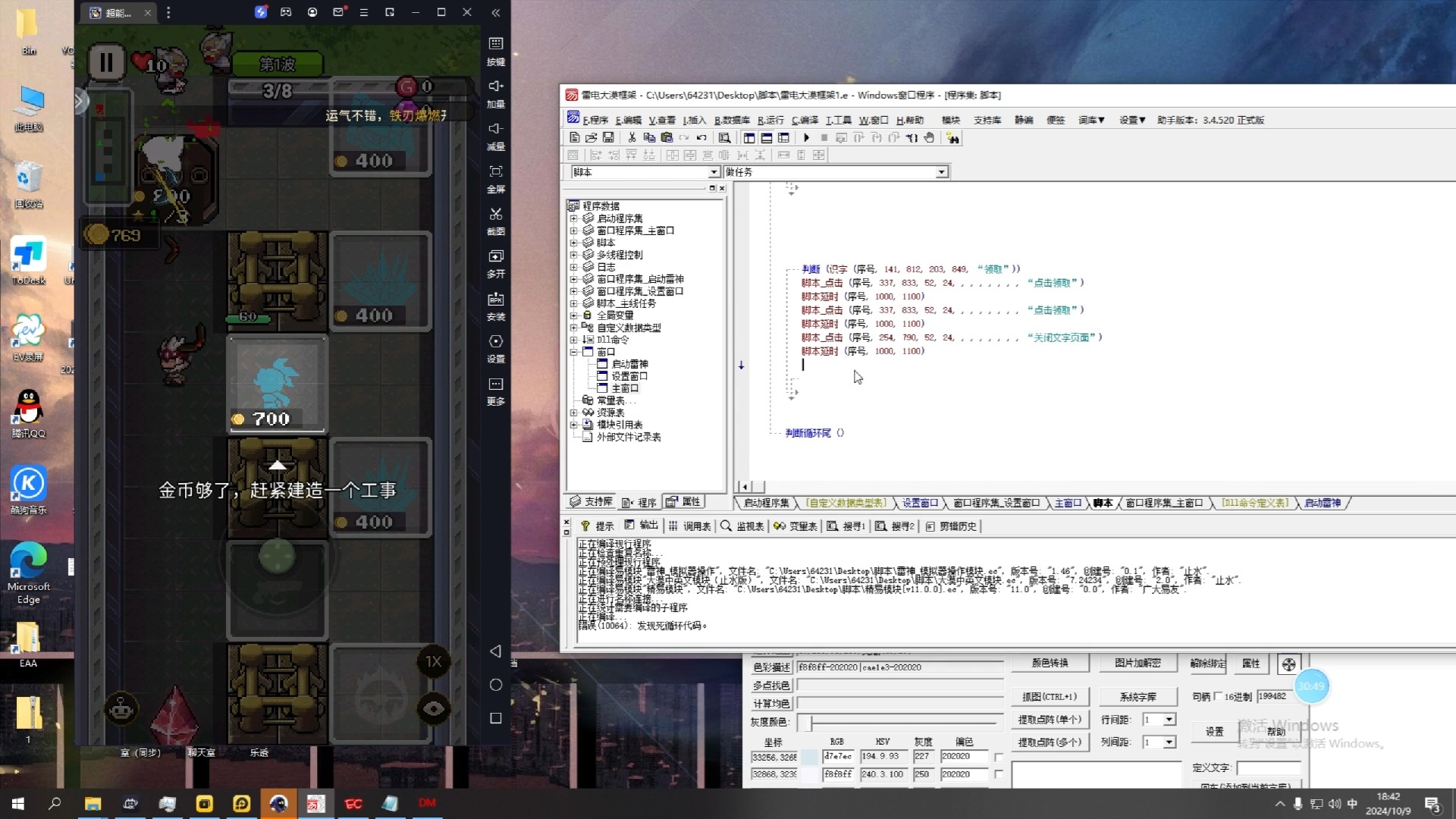Click the Save floppy disk icon
Screen dimensions: 1456x819
pyautogui.click(x=608, y=137)
